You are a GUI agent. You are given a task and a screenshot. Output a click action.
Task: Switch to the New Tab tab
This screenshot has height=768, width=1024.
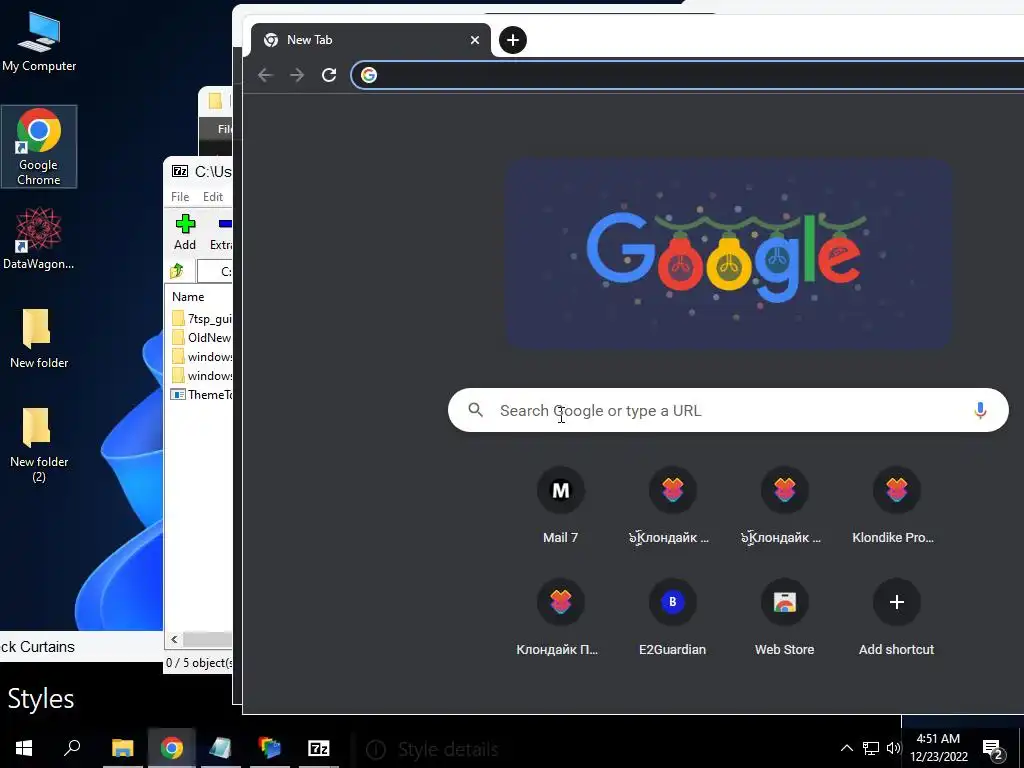pos(370,40)
